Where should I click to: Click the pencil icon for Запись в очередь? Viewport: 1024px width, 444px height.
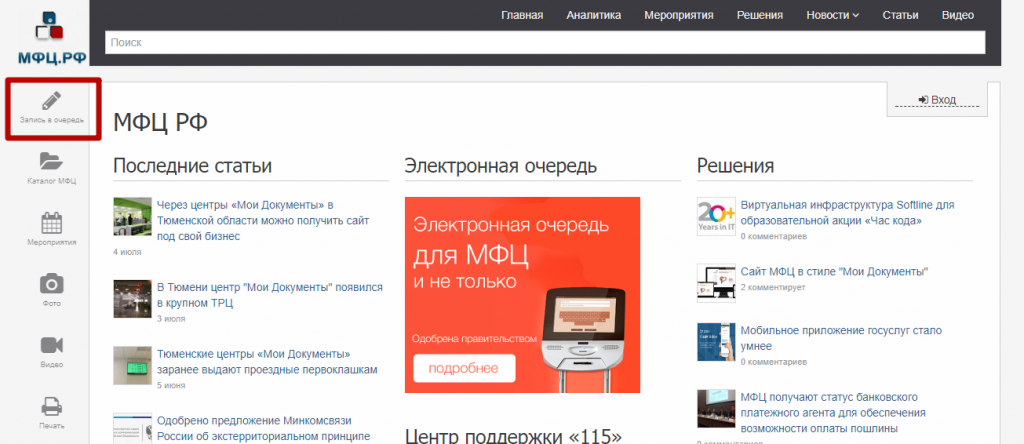coord(51,101)
